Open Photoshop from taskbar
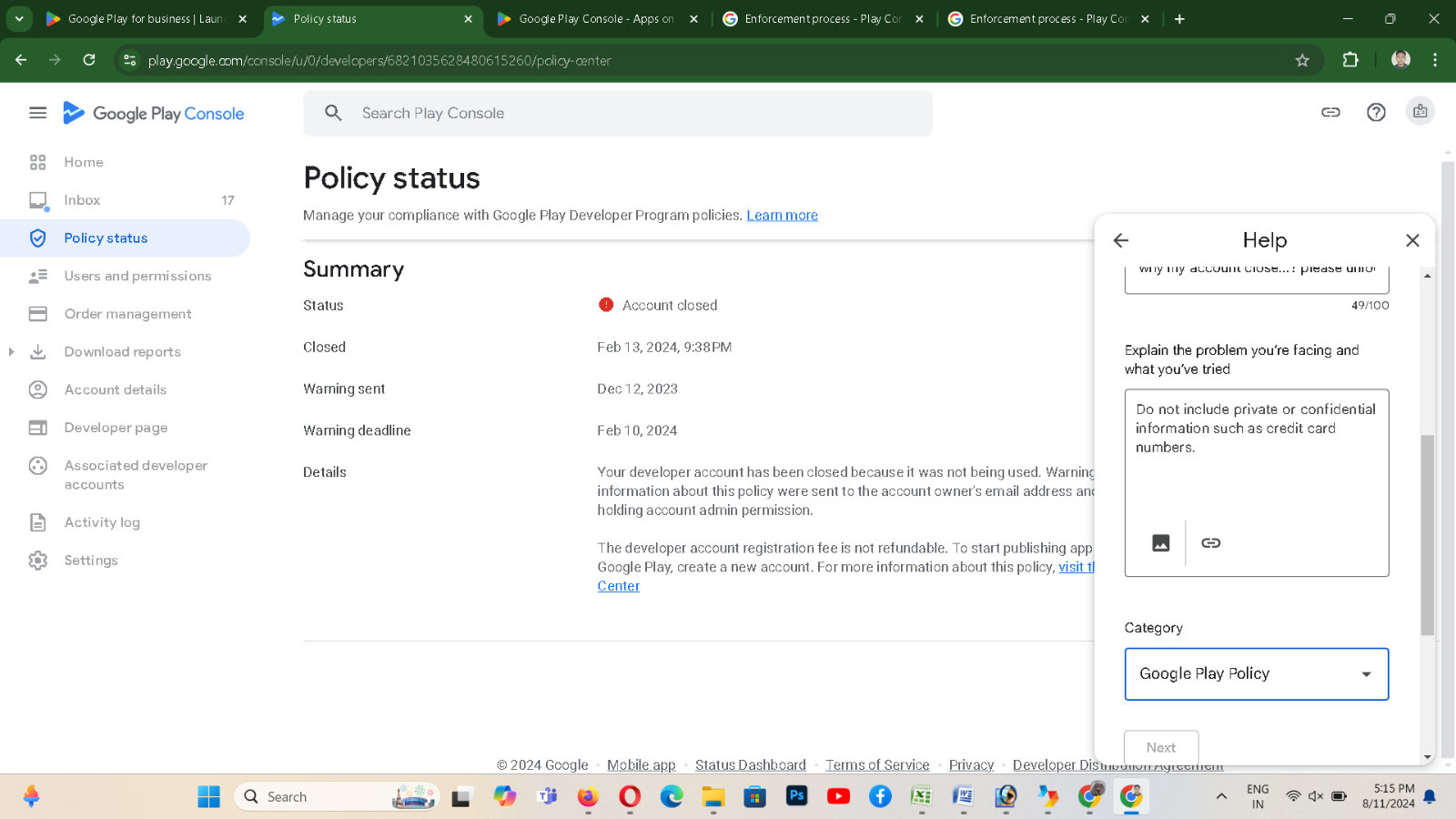This screenshot has height=819, width=1456. pyautogui.click(x=796, y=796)
